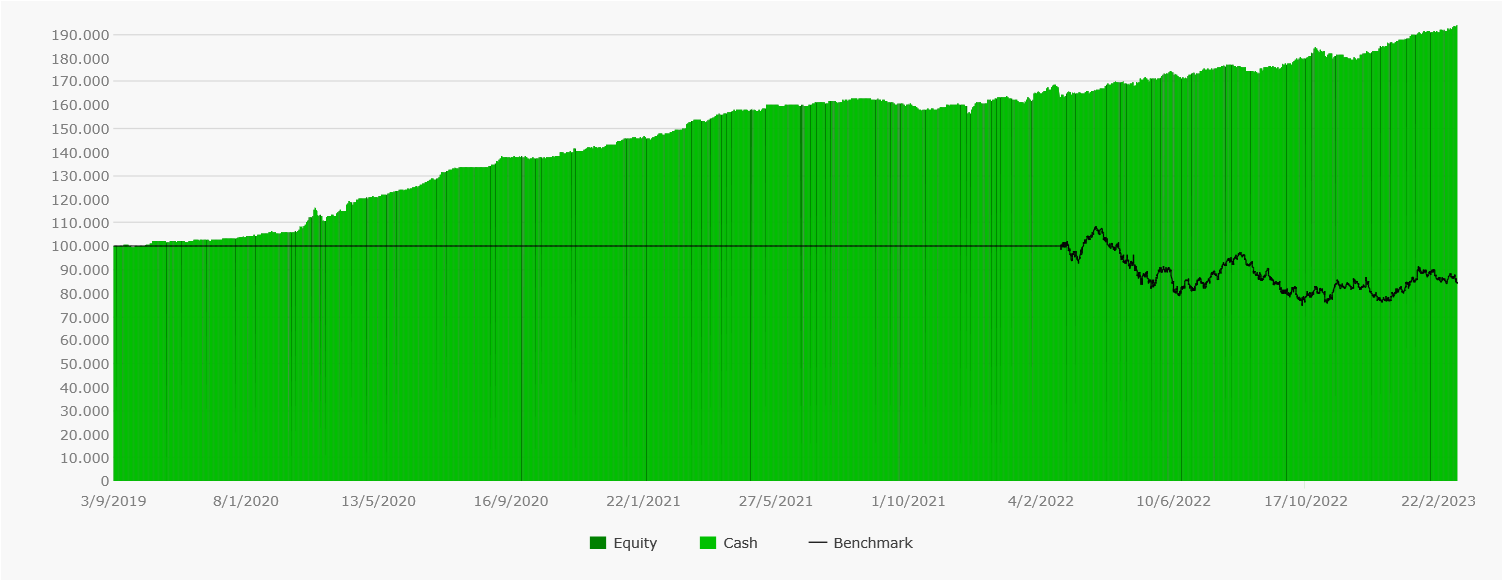Click the dark green Equity swatch
This screenshot has width=1503, height=581.
(598, 543)
